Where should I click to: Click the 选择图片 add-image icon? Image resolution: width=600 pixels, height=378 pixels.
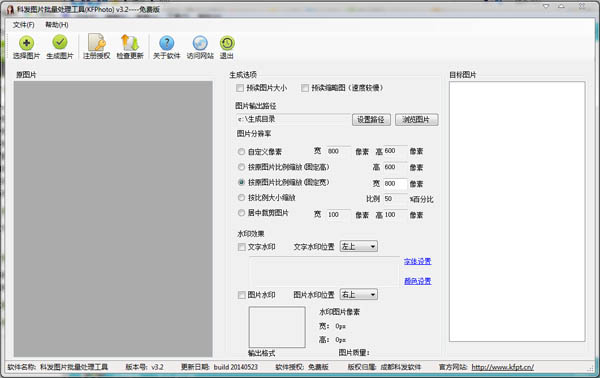click(26, 43)
